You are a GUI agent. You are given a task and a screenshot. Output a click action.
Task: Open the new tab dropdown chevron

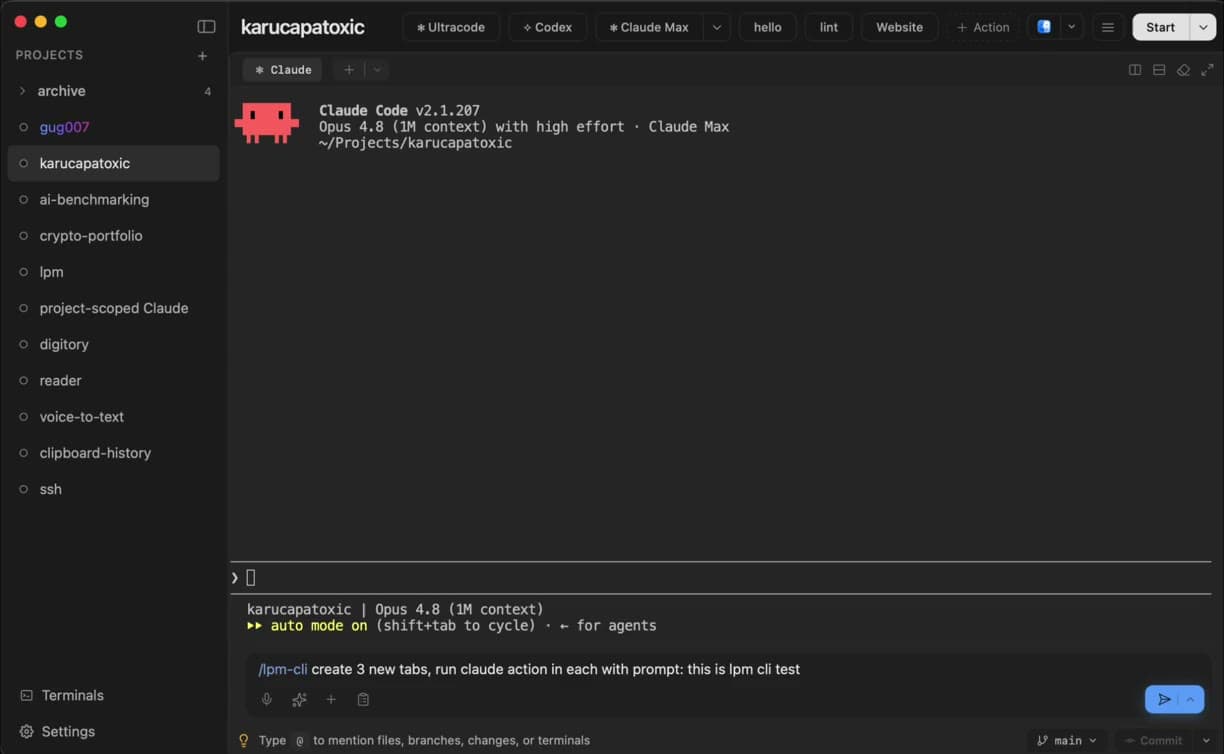pyautogui.click(x=377, y=70)
